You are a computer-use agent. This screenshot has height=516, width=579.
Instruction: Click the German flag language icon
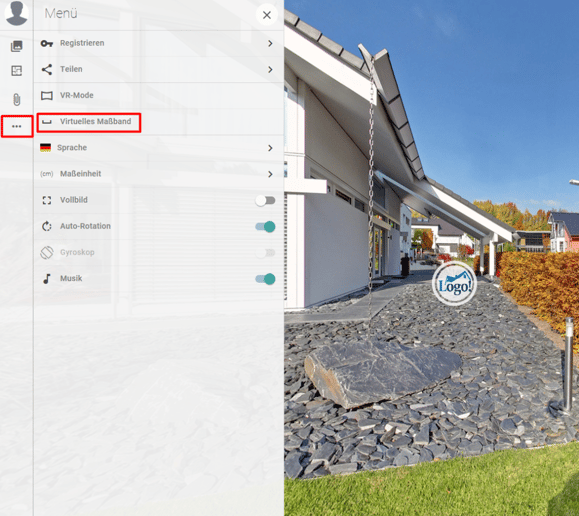[x=45, y=148]
